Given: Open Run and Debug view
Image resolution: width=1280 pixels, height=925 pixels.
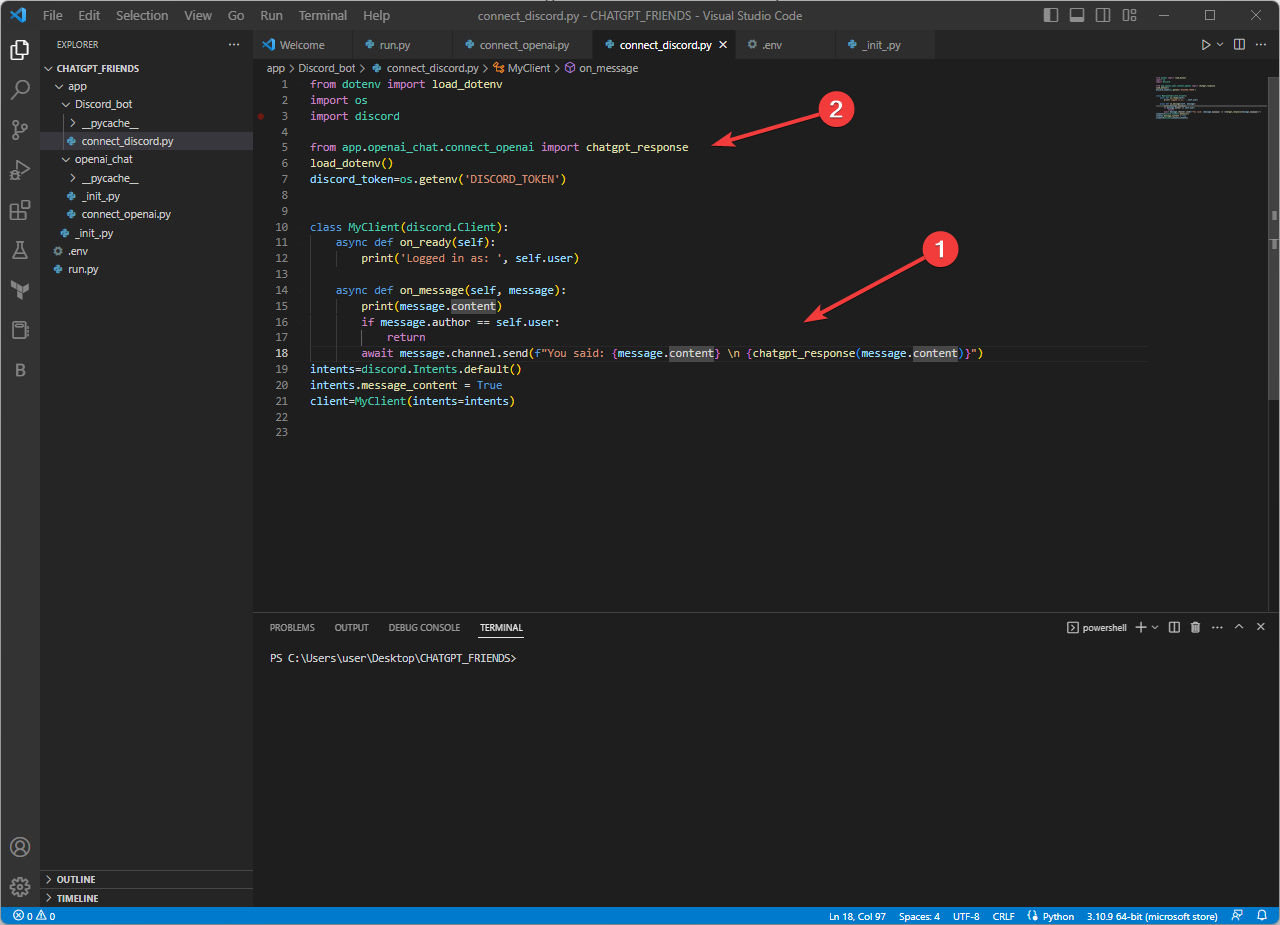Looking at the screenshot, I should pyautogui.click(x=19, y=170).
